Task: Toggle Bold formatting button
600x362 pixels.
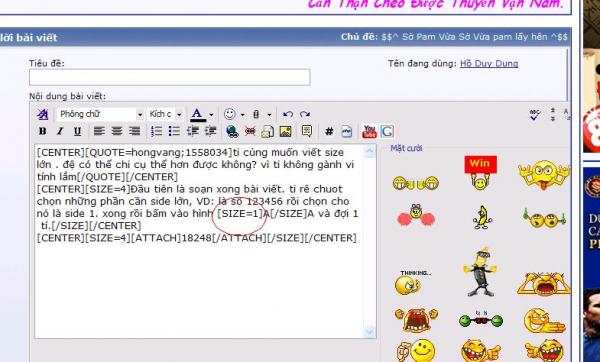Action: click(42, 131)
